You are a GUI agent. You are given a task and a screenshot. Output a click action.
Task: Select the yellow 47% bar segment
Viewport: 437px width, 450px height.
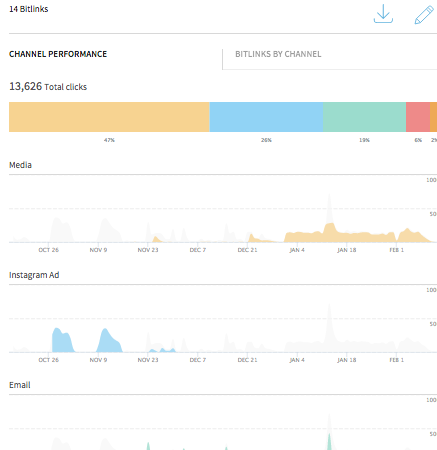[109, 117]
